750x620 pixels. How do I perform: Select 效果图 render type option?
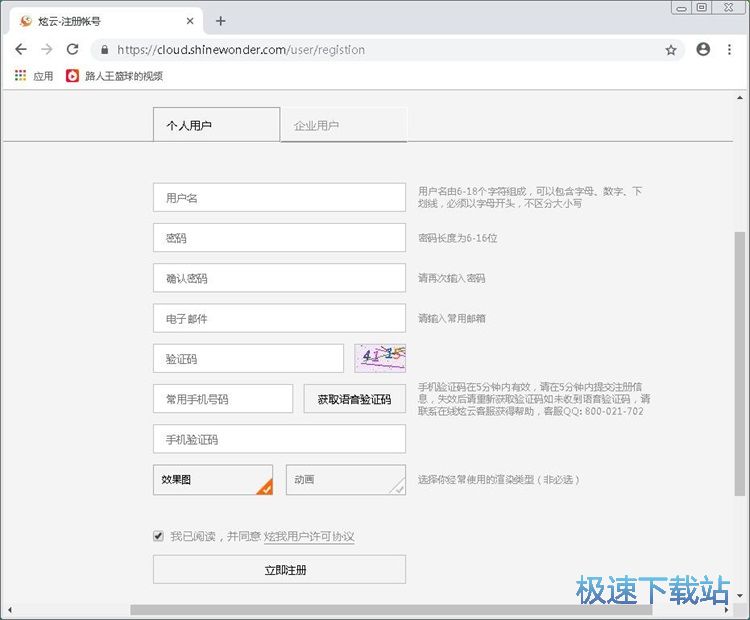click(x=212, y=480)
